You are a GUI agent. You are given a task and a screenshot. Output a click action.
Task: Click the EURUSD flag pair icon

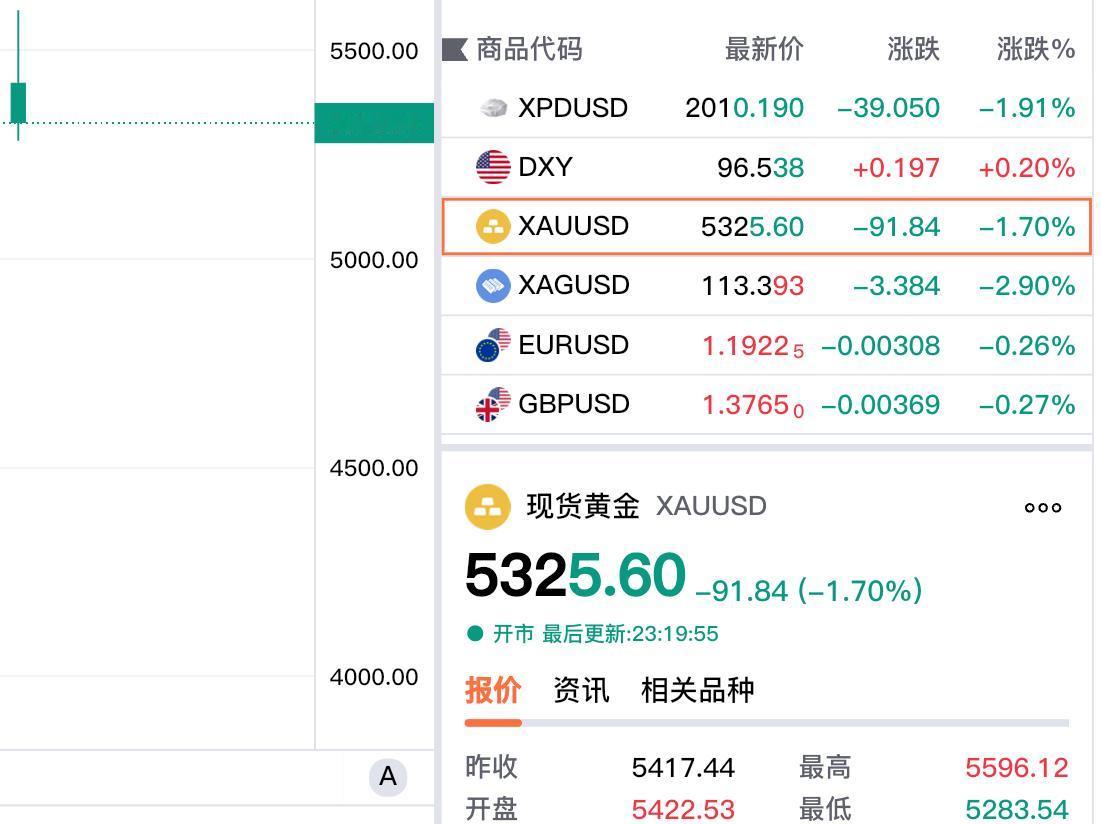pos(493,345)
